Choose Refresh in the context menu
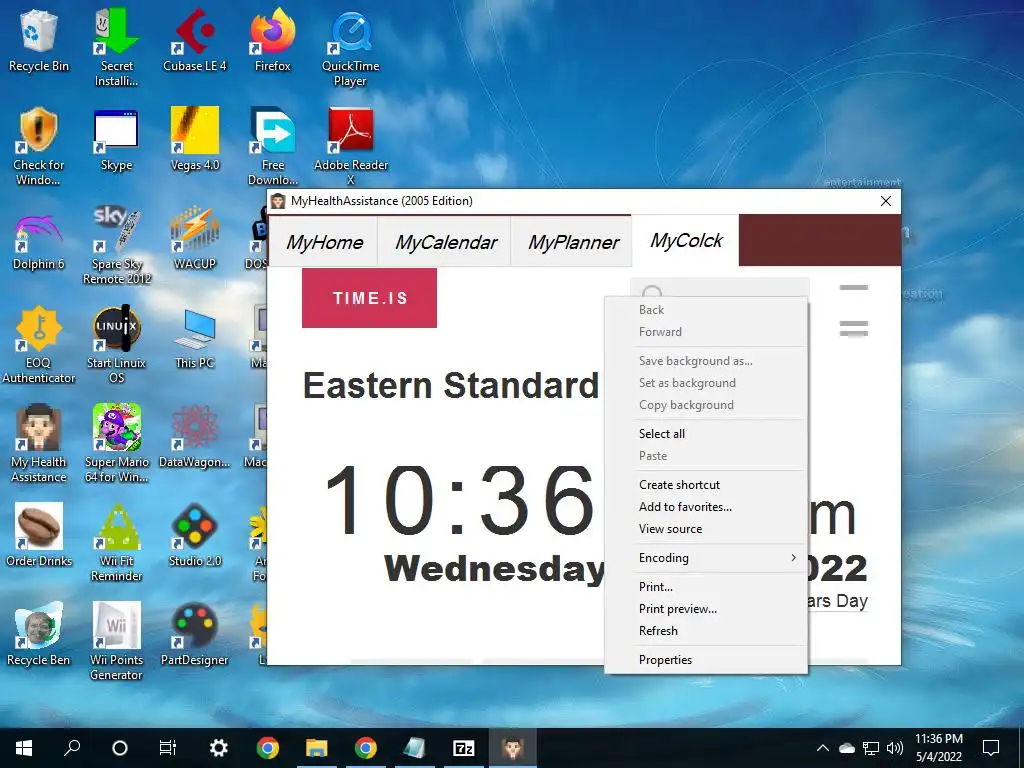The width and height of the screenshot is (1024, 768). pyautogui.click(x=707, y=631)
